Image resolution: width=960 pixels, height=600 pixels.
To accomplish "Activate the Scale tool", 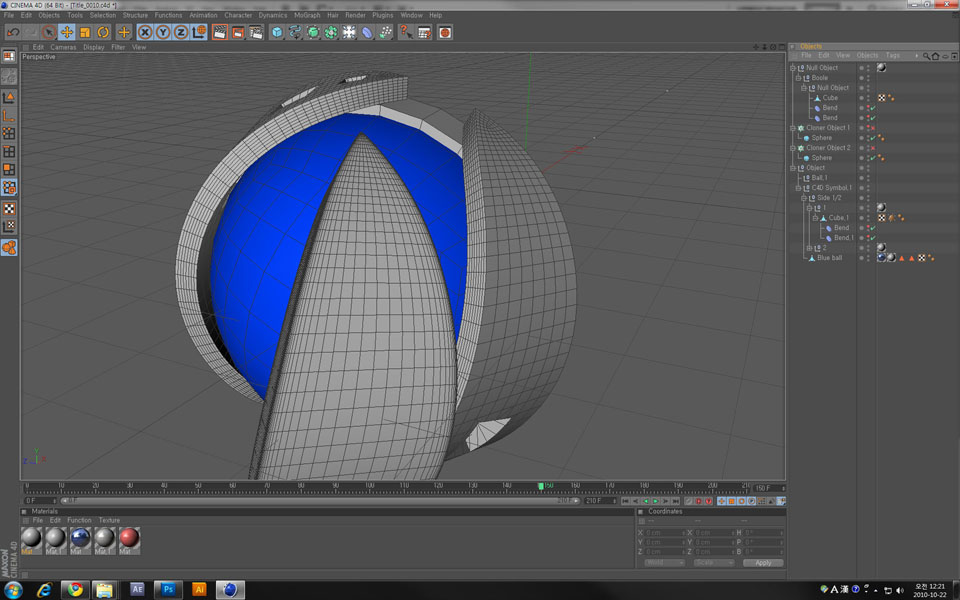I will click(85, 32).
